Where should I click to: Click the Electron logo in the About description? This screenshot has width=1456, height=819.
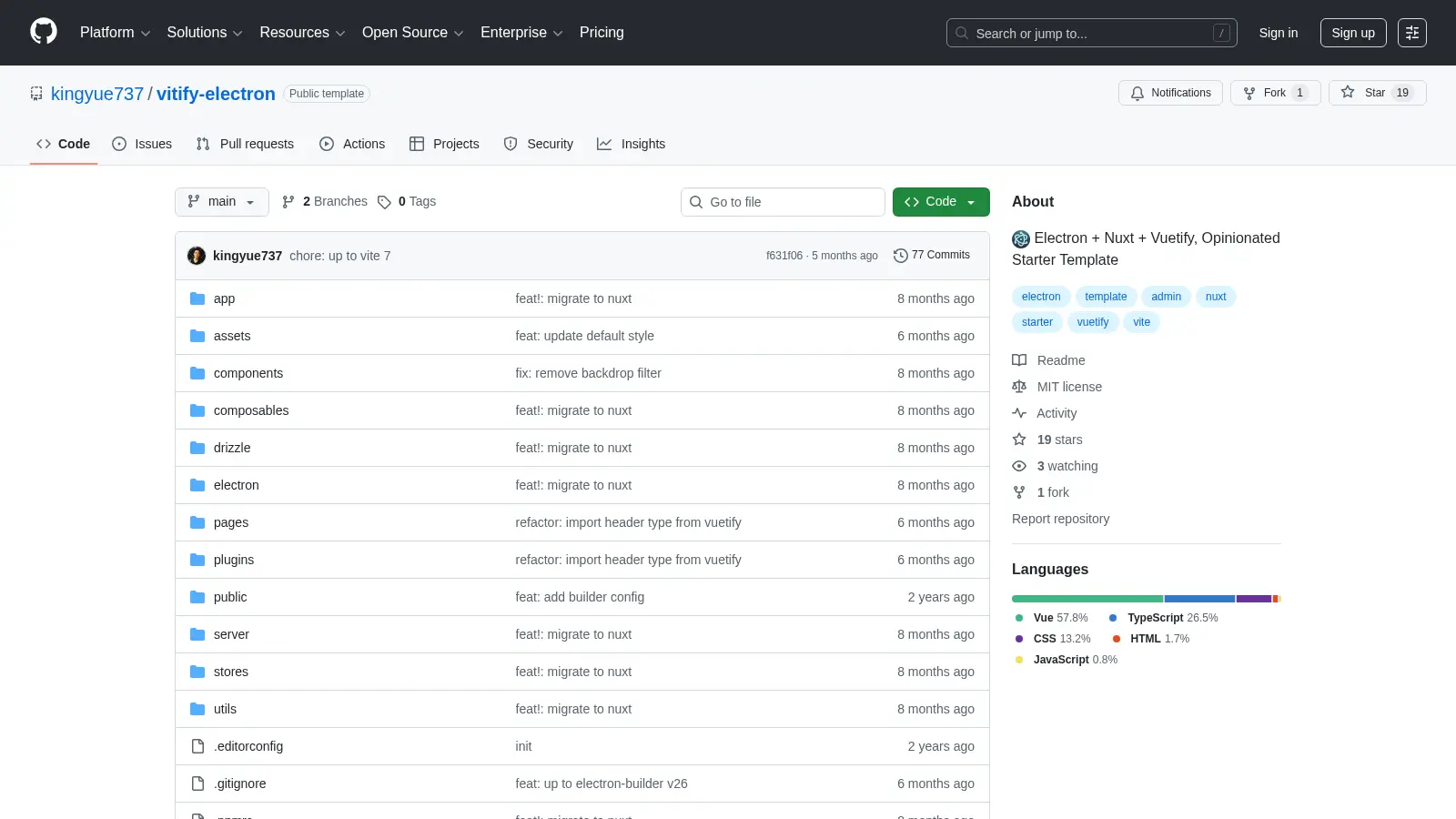click(x=1021, y=238)
